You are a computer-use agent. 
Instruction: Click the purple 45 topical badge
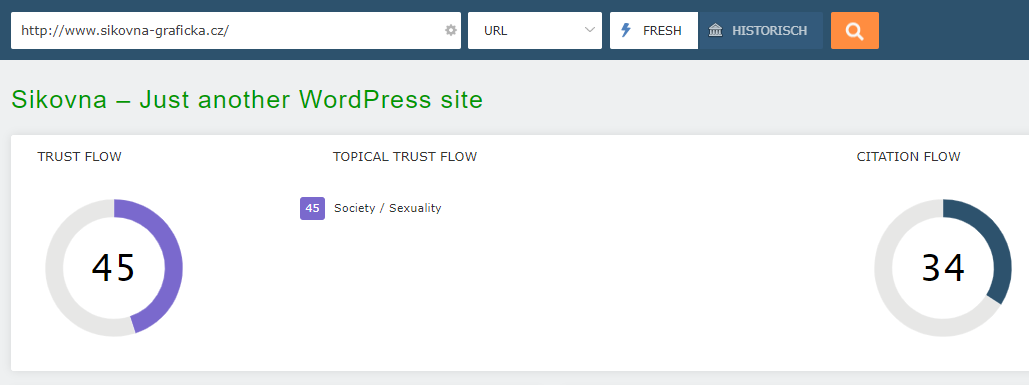(312, 209)
